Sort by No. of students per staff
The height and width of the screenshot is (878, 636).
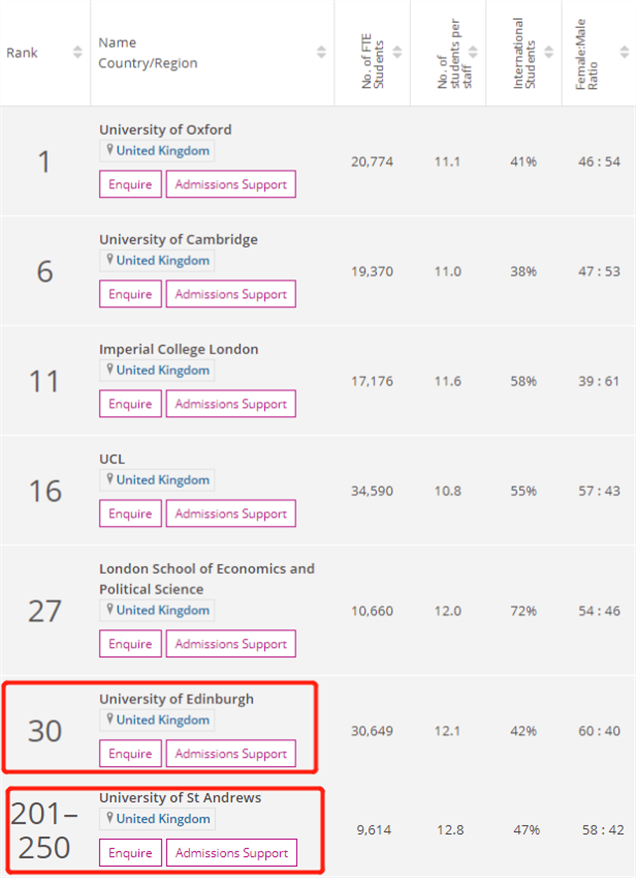(473, 52)
